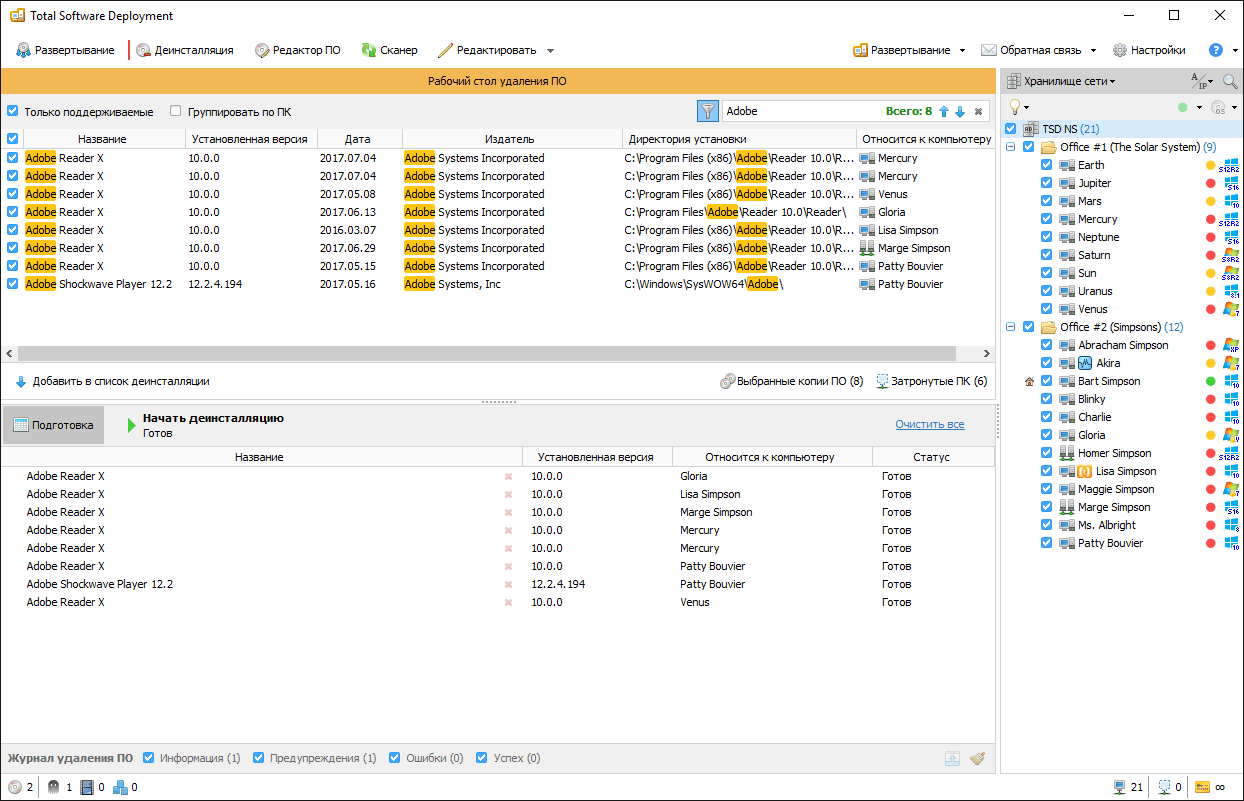Screen dimensions: 1244x801
Task: Open the Деинсталляция tab
Action: 185,50
